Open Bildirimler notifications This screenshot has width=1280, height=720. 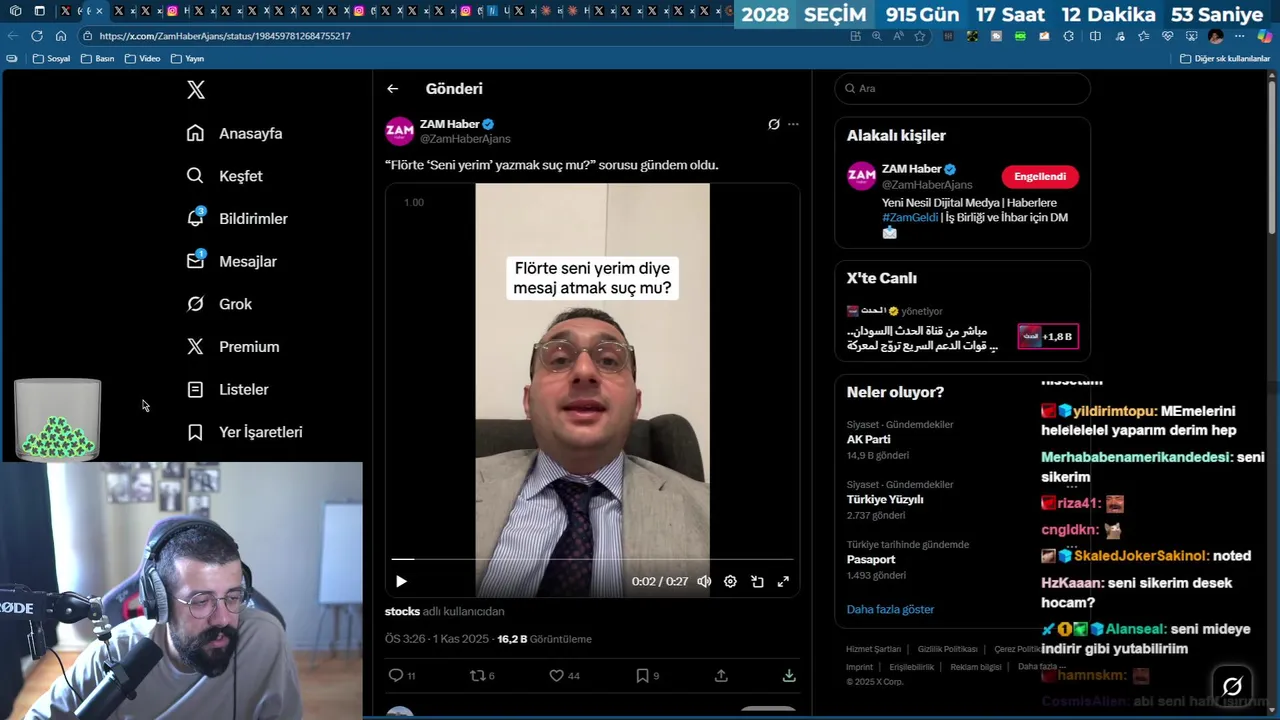pos(238,218)
